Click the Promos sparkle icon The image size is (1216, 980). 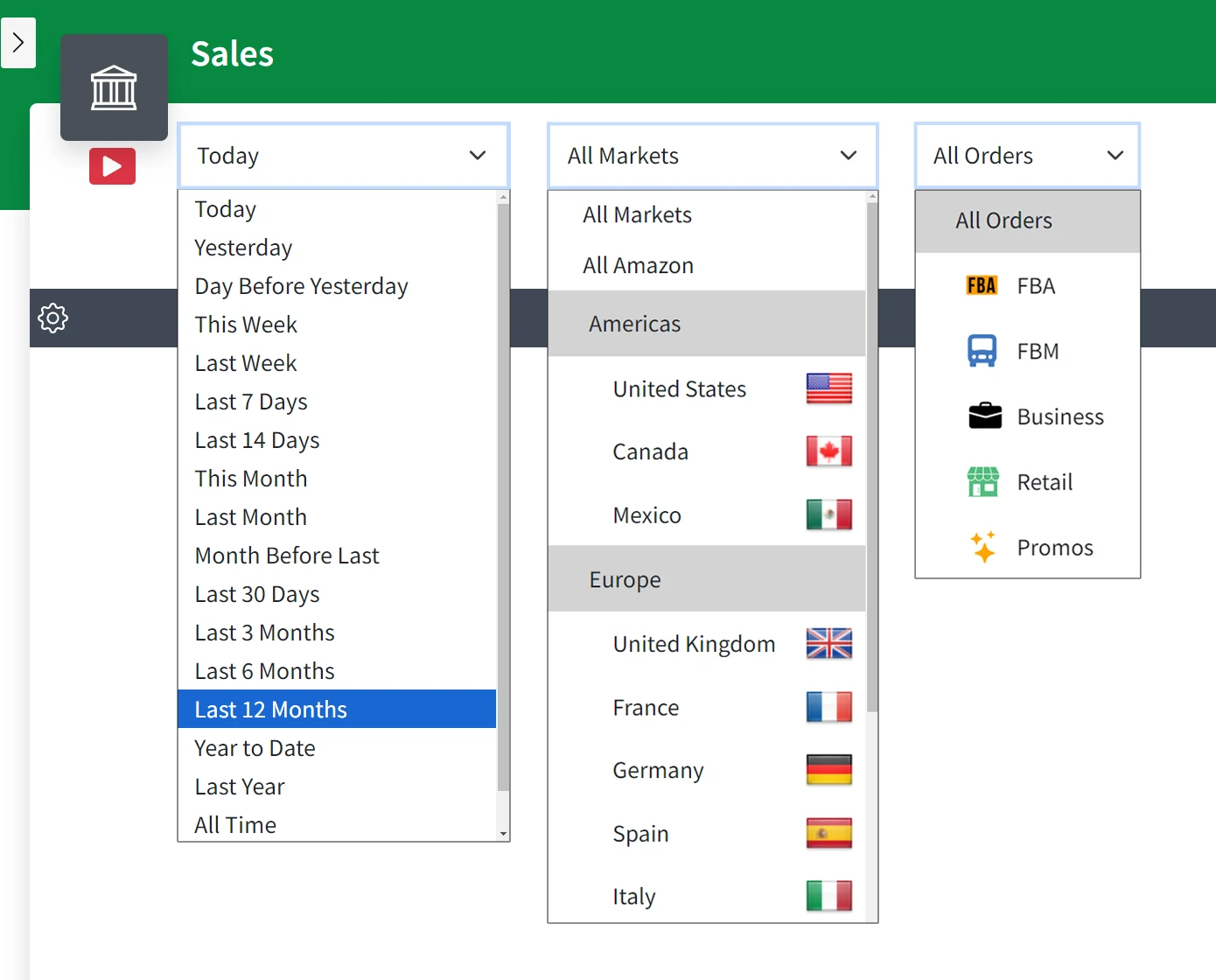(x=983, y=547)
